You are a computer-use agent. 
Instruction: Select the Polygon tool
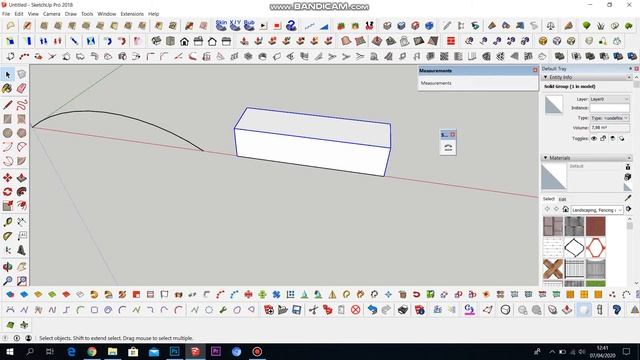[x=22, y=133]
